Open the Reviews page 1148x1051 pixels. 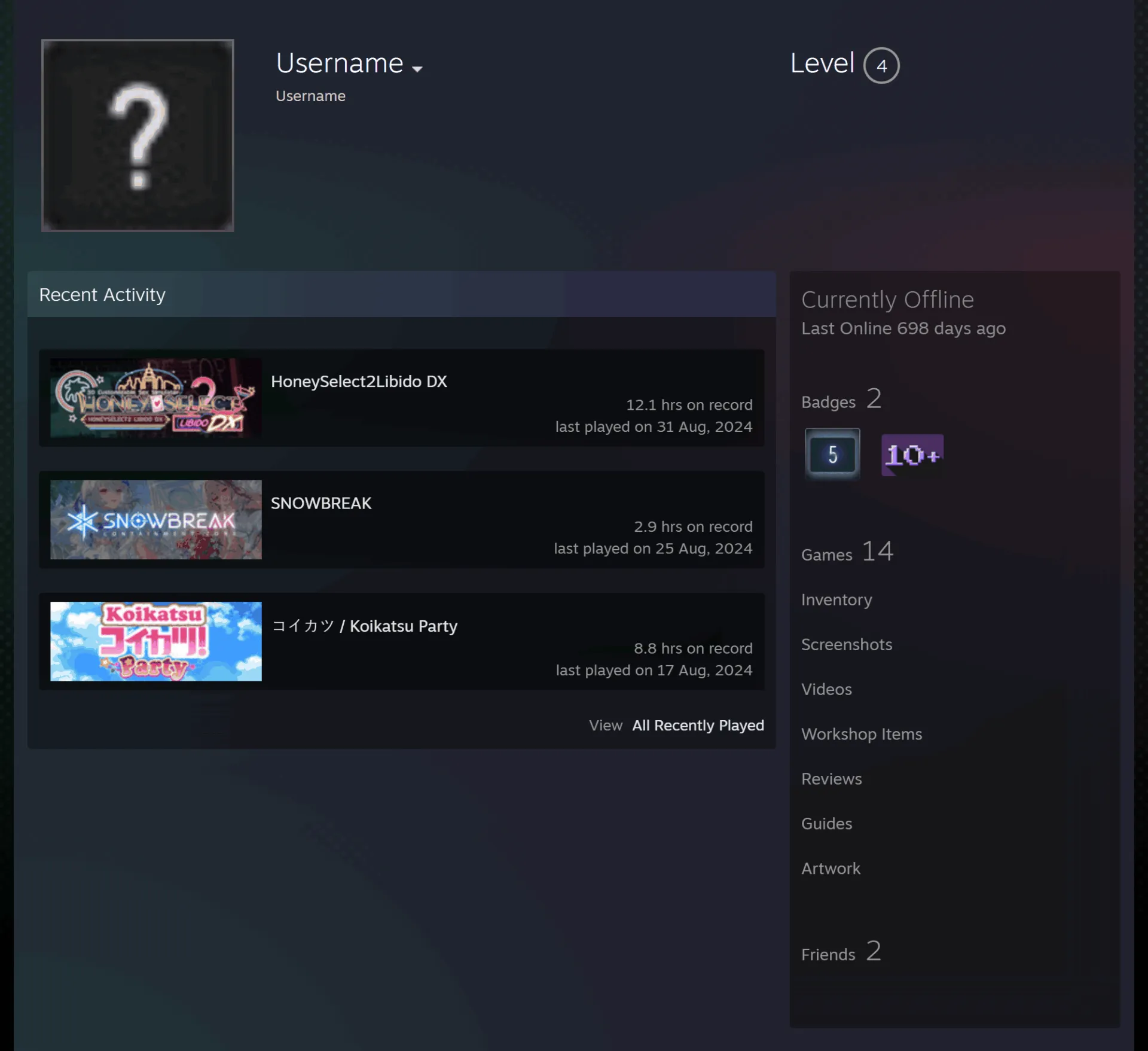pos(831,779)
